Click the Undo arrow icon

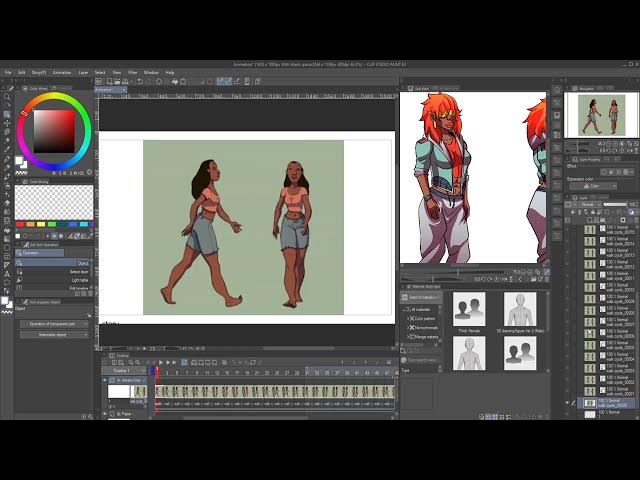(x=140, y=82)
